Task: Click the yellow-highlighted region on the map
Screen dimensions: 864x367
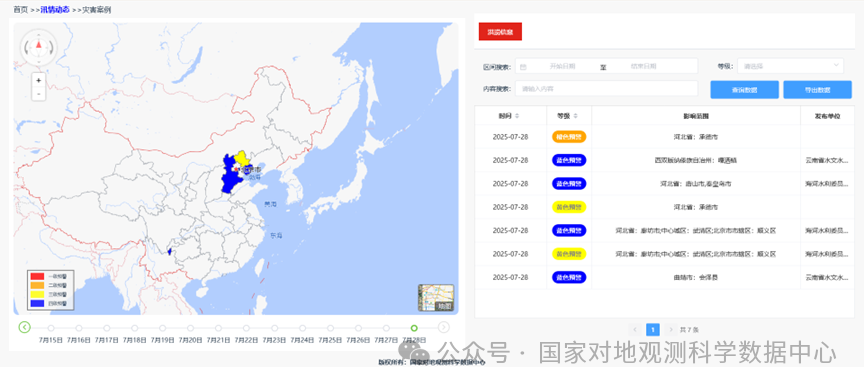Action: [241, 158]
